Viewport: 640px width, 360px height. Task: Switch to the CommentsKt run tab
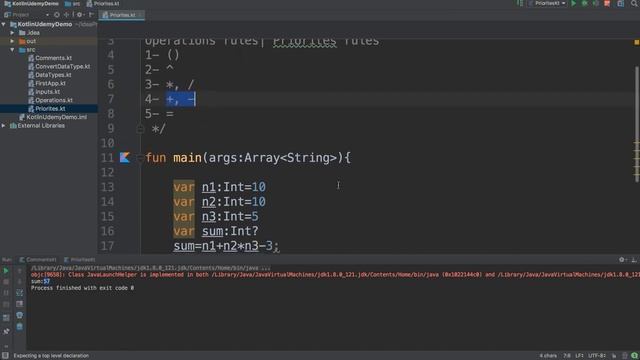[x=38, y=260]
